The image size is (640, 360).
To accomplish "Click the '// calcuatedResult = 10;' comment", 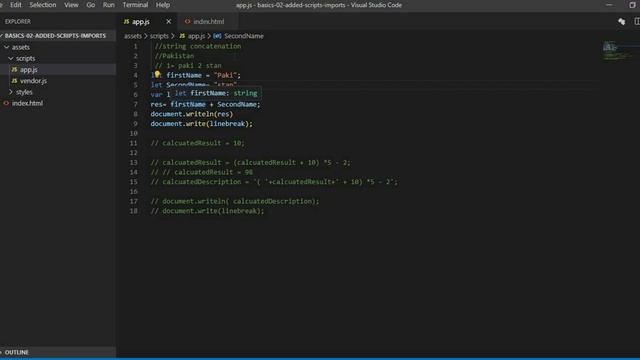I will 198,143.
